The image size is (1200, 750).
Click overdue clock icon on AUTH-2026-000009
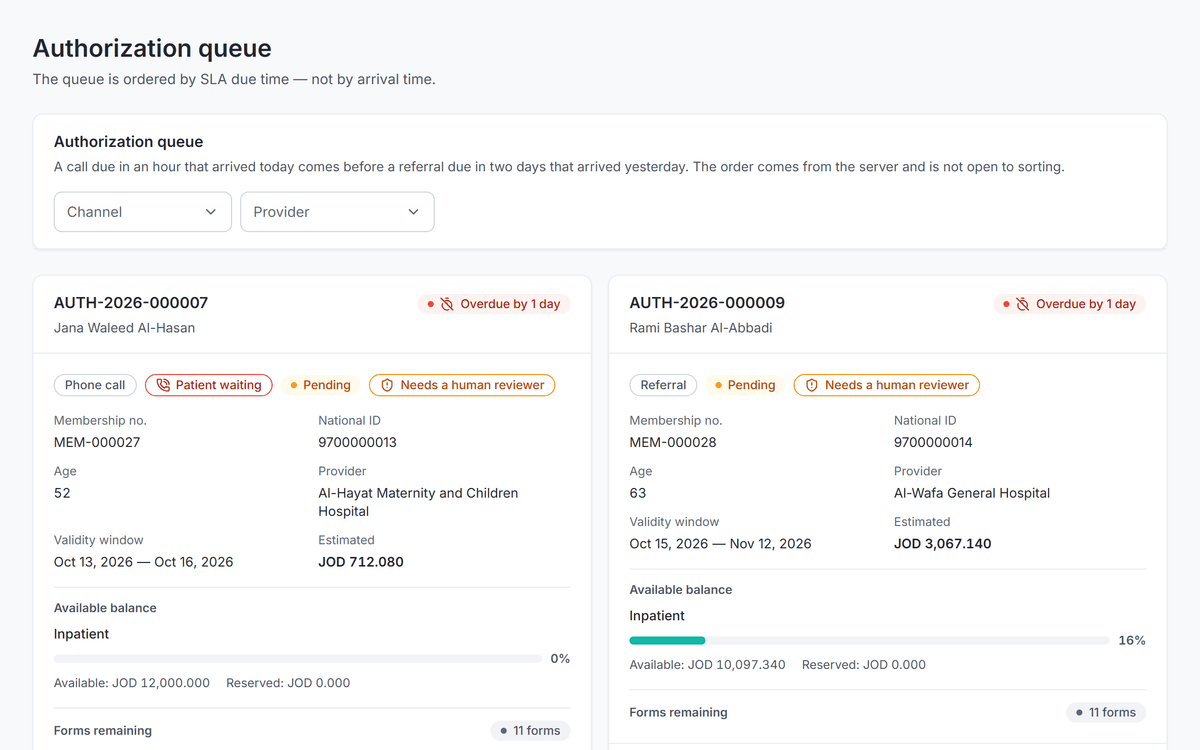(1022, 304)
